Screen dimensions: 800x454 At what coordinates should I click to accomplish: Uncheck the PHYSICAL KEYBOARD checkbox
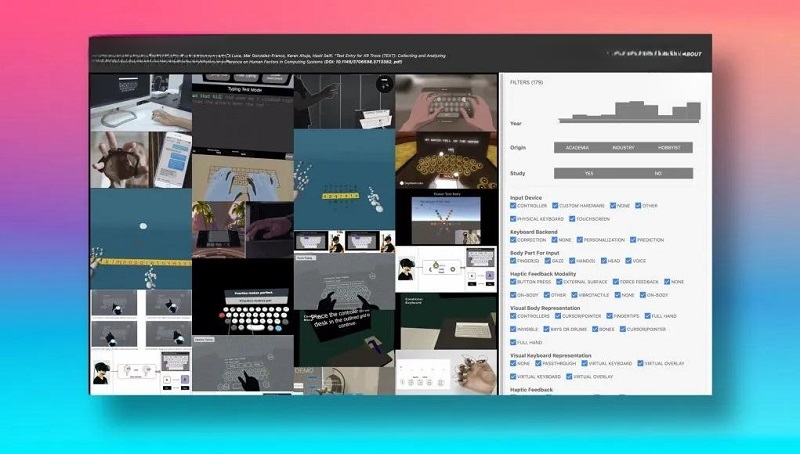coord(513,219)
